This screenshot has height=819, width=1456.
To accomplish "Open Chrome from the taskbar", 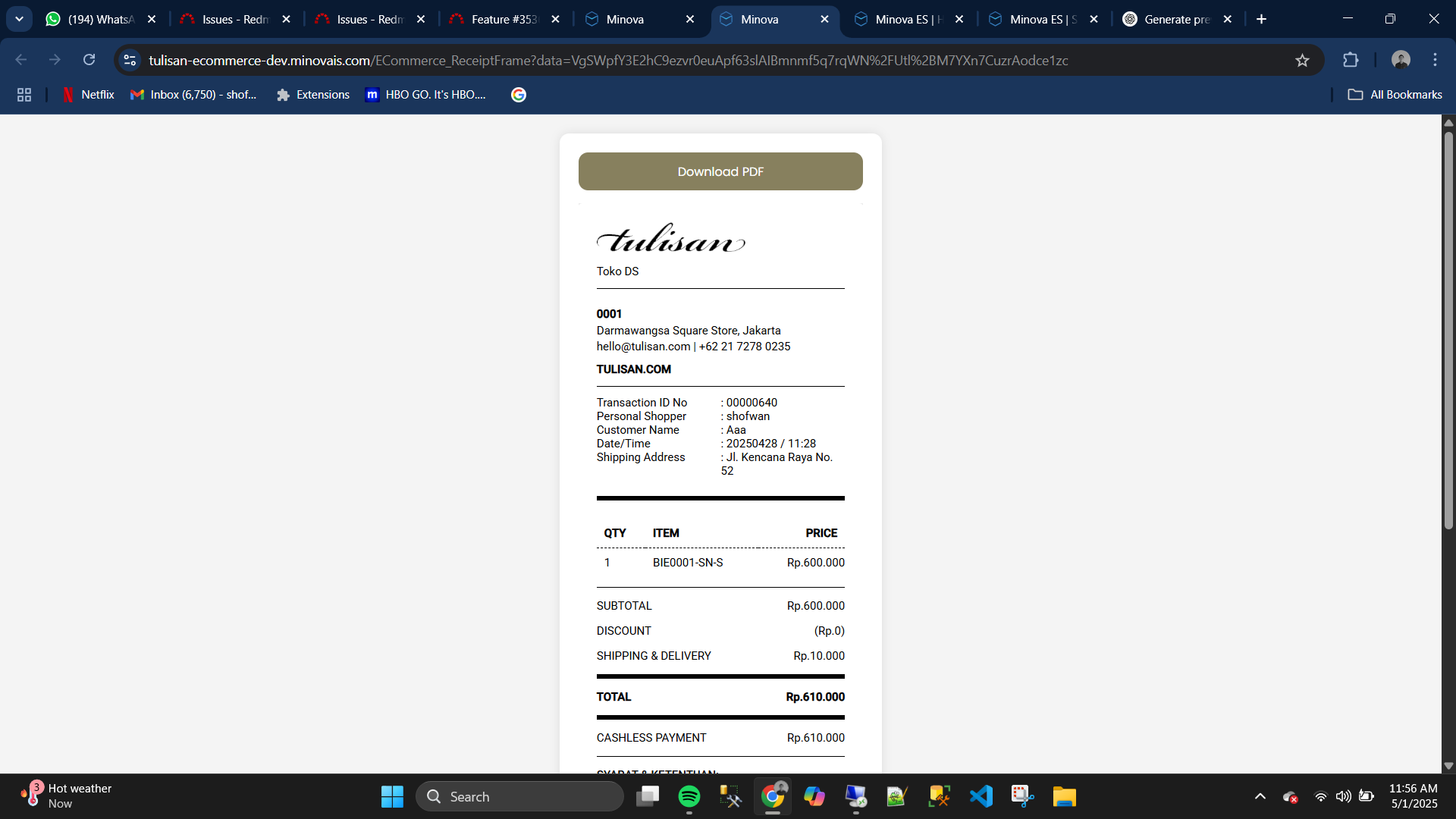I will point(773,796).
